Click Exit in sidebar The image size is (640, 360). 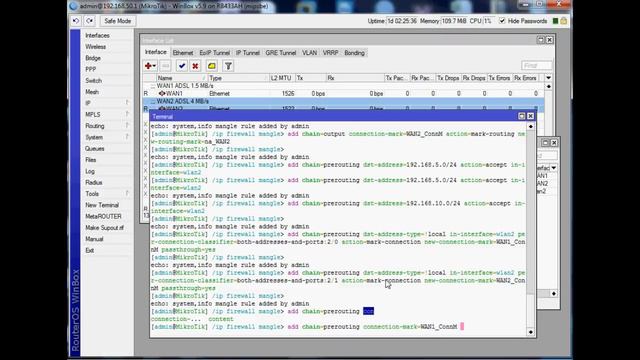107,251
